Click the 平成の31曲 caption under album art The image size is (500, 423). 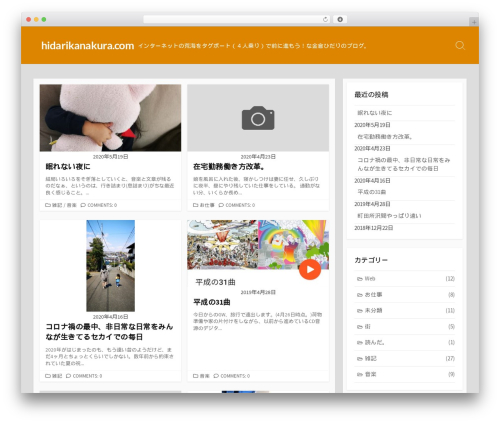215,282
